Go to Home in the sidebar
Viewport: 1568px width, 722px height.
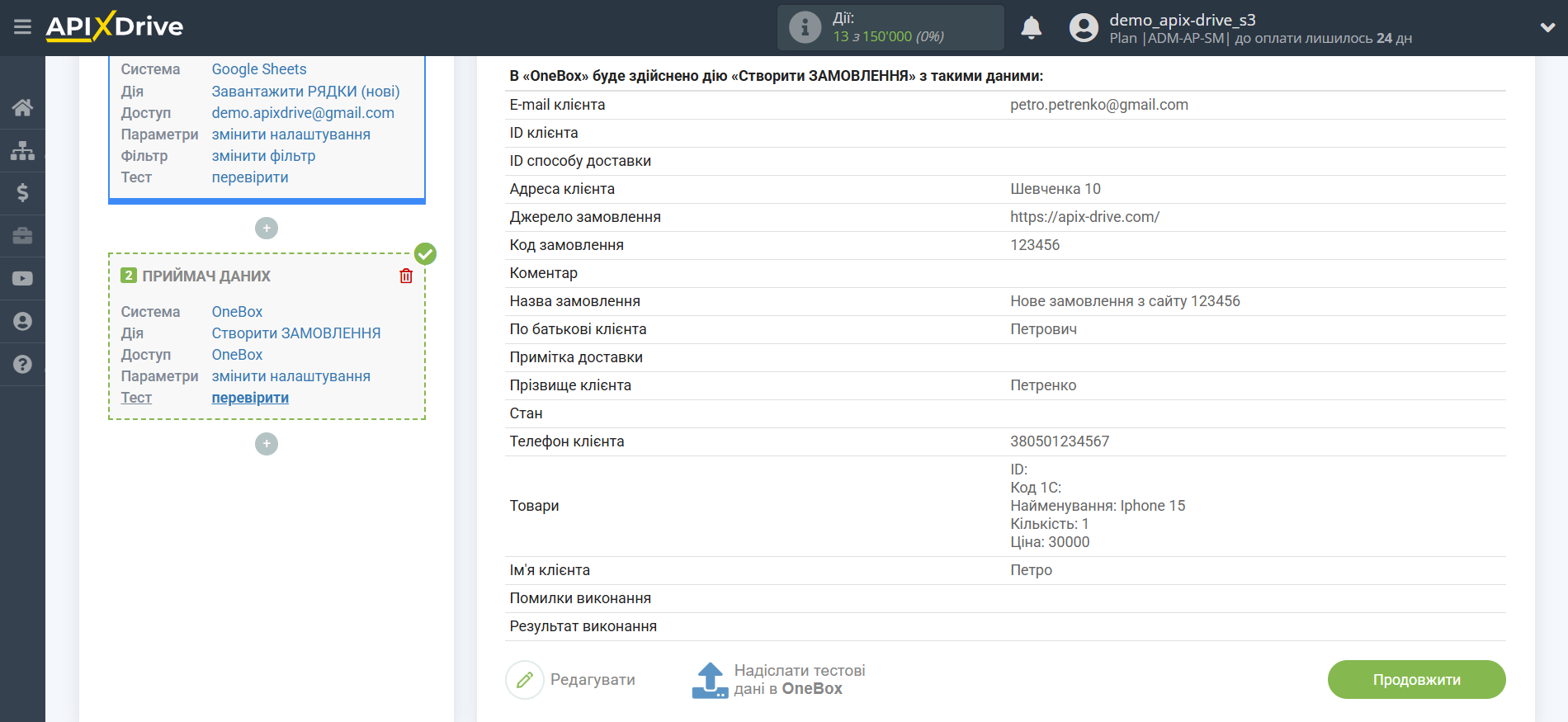(22, 107)
